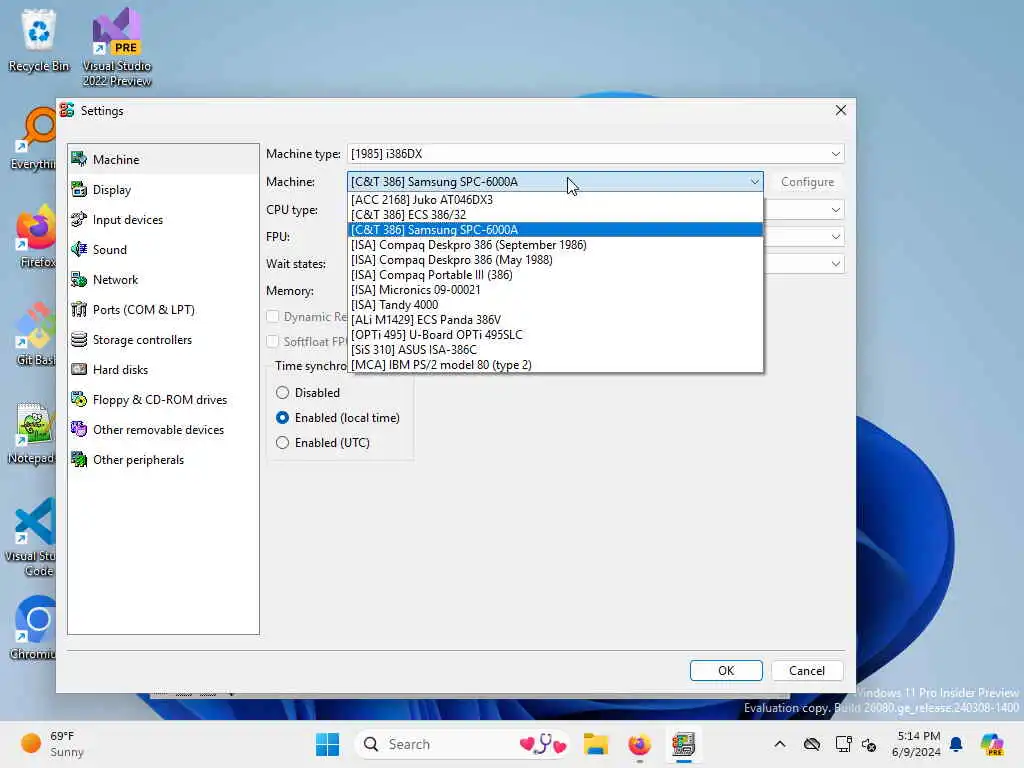Viewport: 1024px width, 768px height.
Task: Open the CPU type dropdown arrow
Action: click(x=835, y=210)
